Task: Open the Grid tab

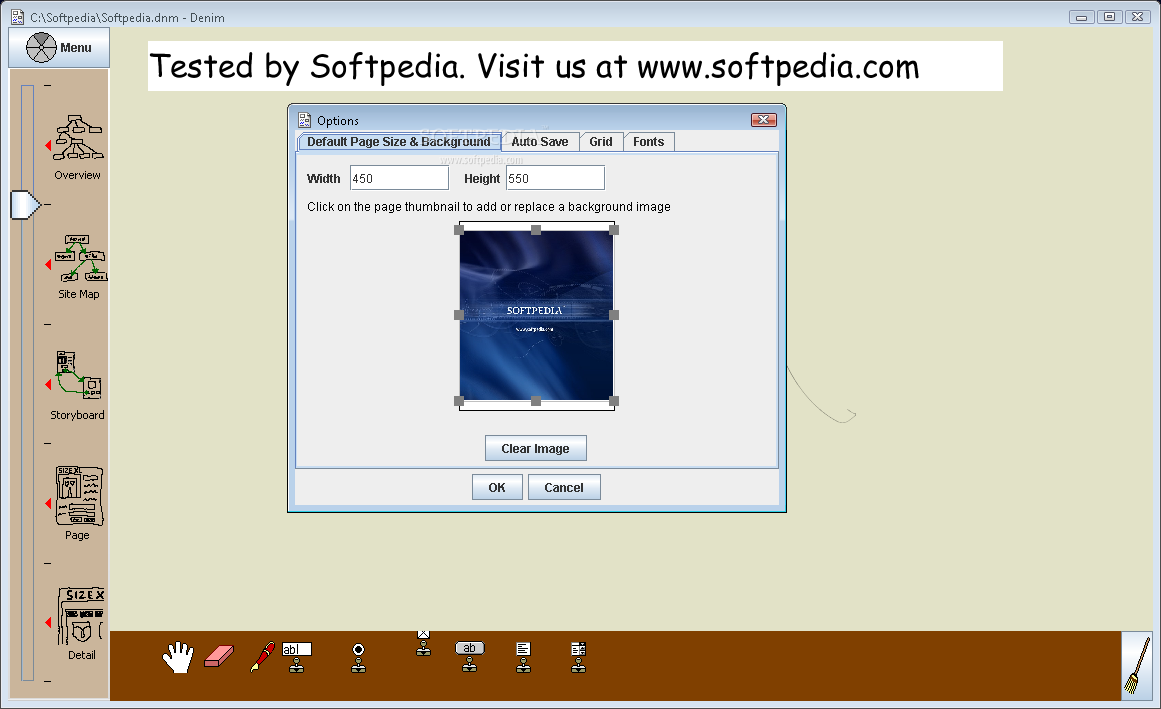Action: [x=600, y=141]
